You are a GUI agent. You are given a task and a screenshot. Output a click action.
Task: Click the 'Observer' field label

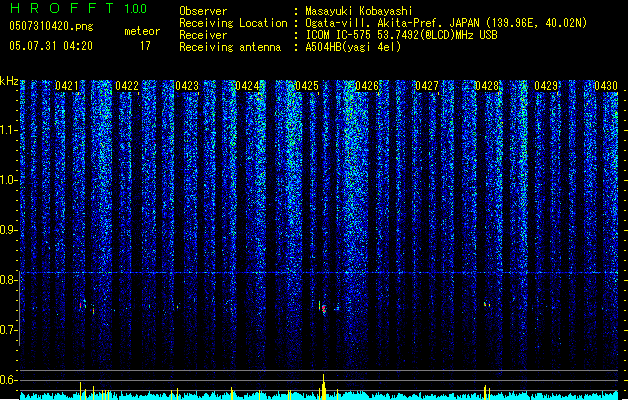(x=203, y=11)
